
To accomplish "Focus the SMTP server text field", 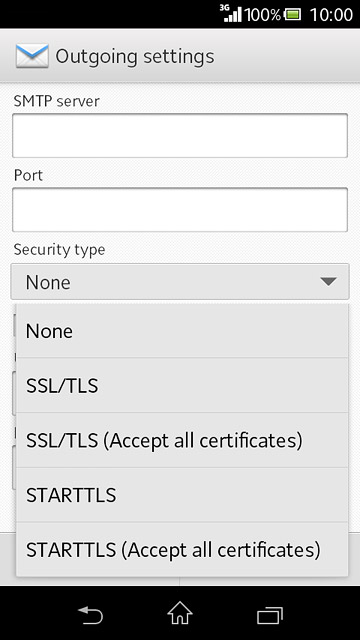I will coord(180,136).
